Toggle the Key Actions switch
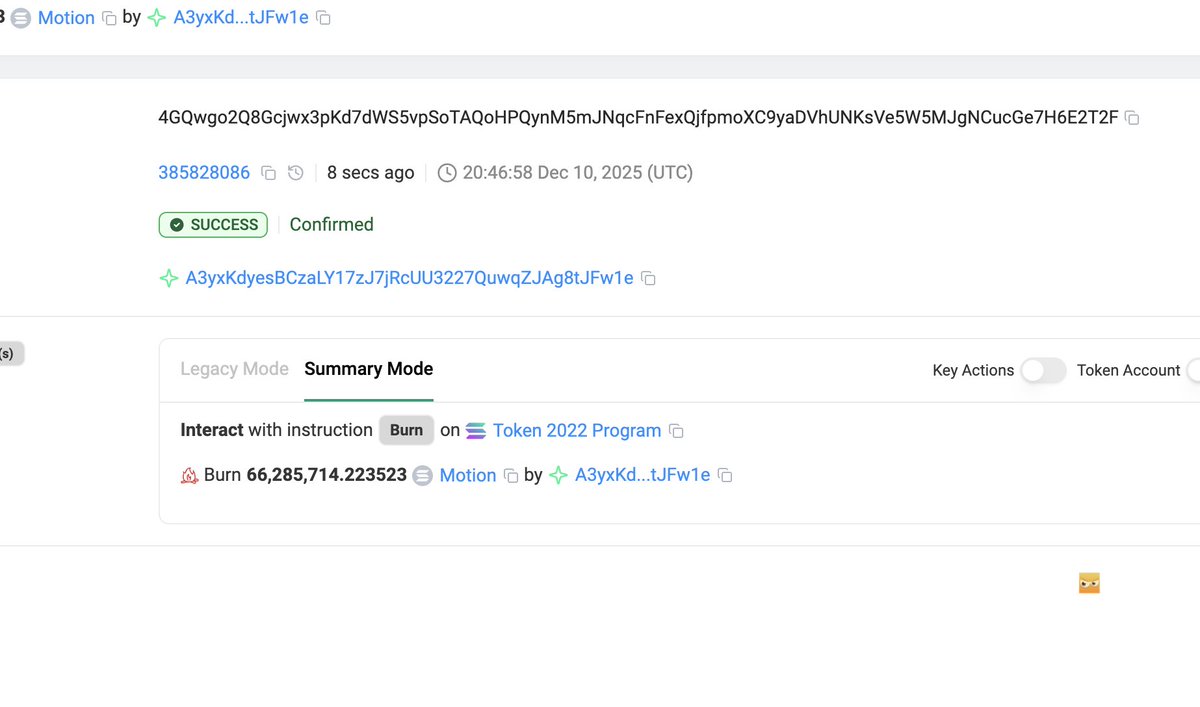Image resolution: width=1200 pixels, height=707 pixels. [x=1044, y=371]
